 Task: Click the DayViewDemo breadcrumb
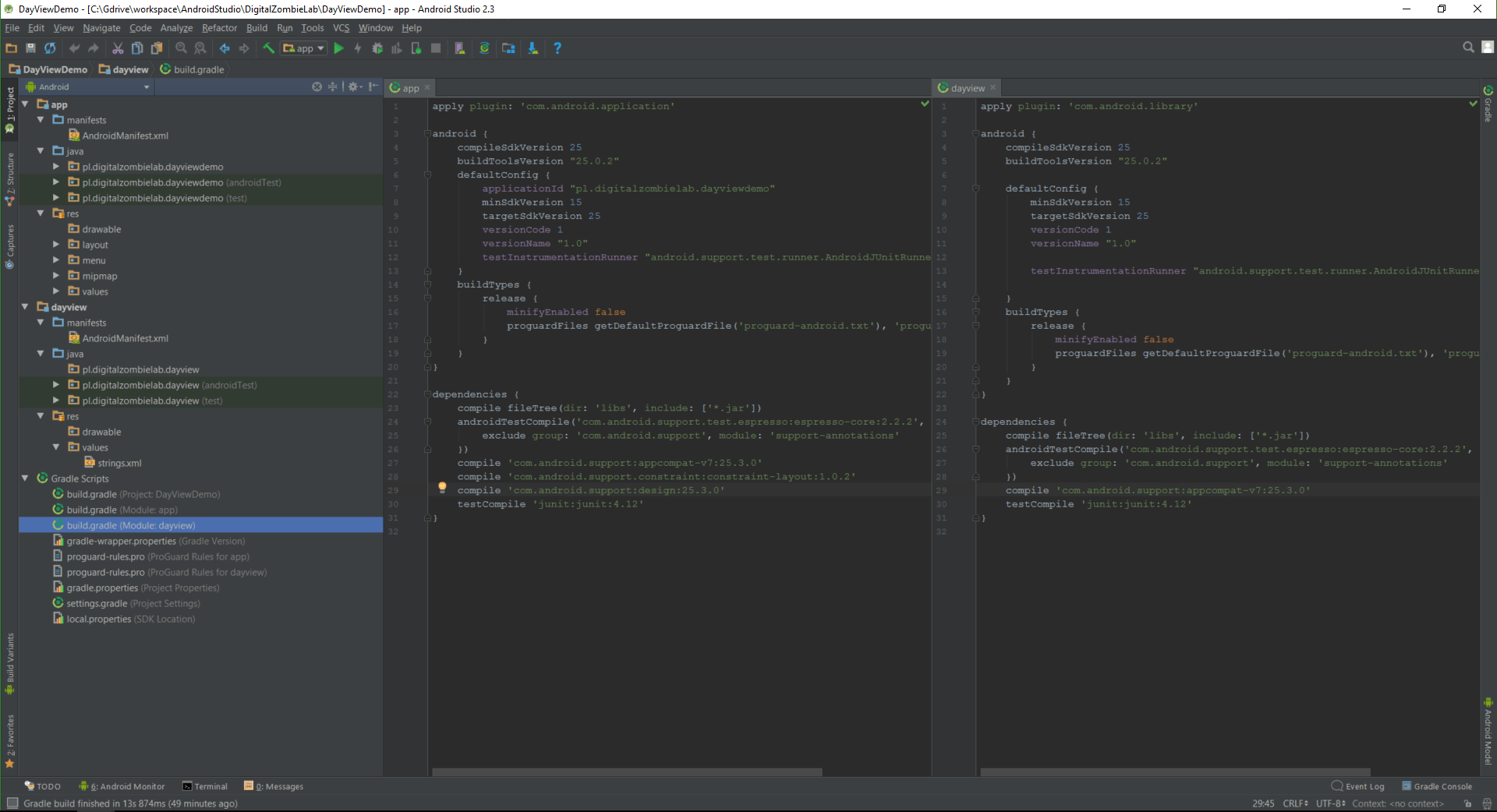[48, 69]
